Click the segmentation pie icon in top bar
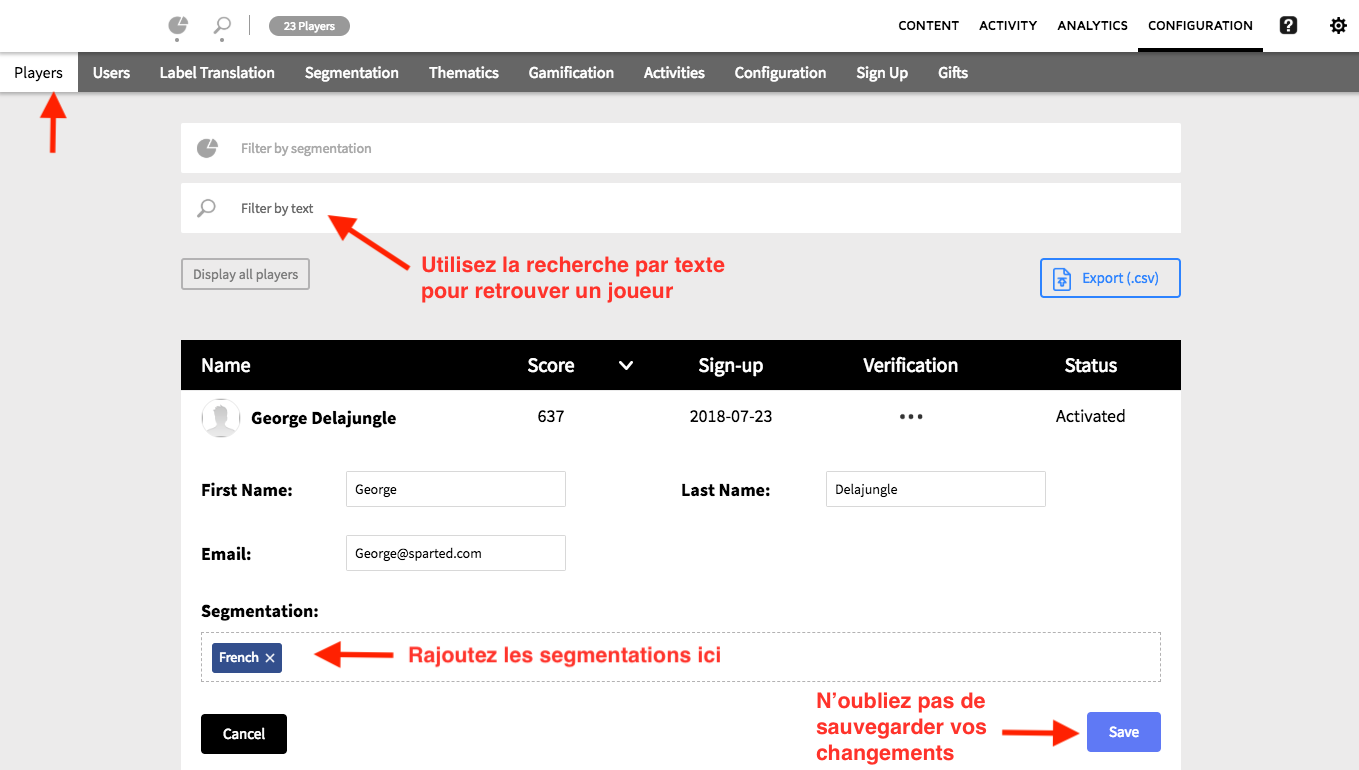 point(178,26)
